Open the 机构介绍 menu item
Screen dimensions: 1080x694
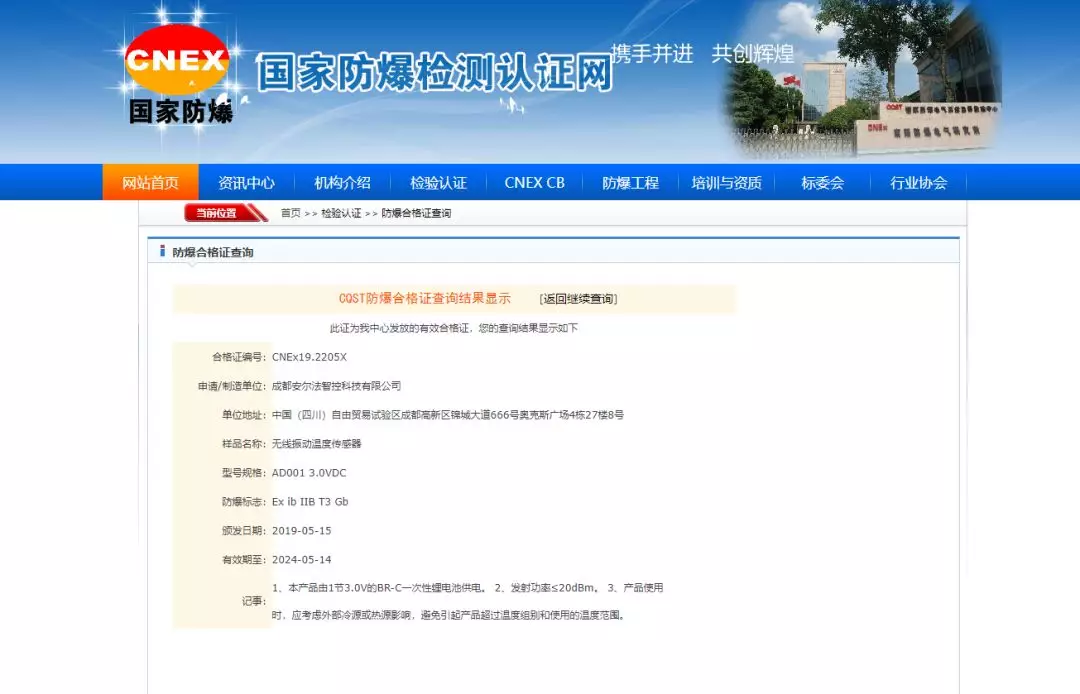coord(342,183)
